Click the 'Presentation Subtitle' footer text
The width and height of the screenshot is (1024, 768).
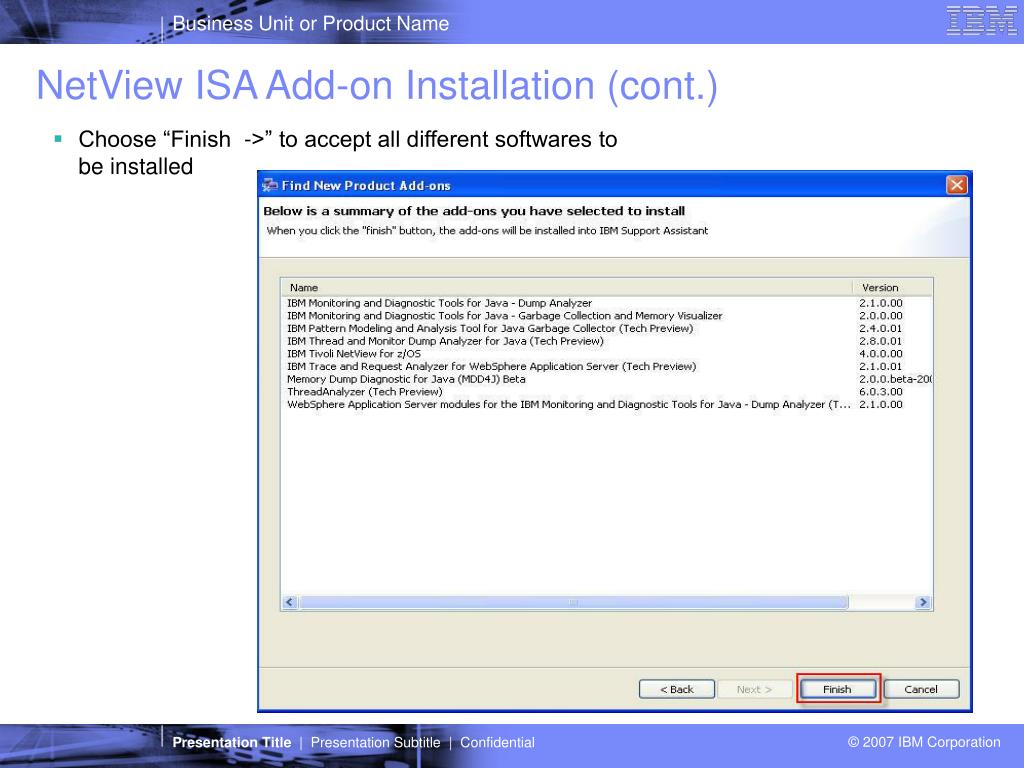pos(376,743)
